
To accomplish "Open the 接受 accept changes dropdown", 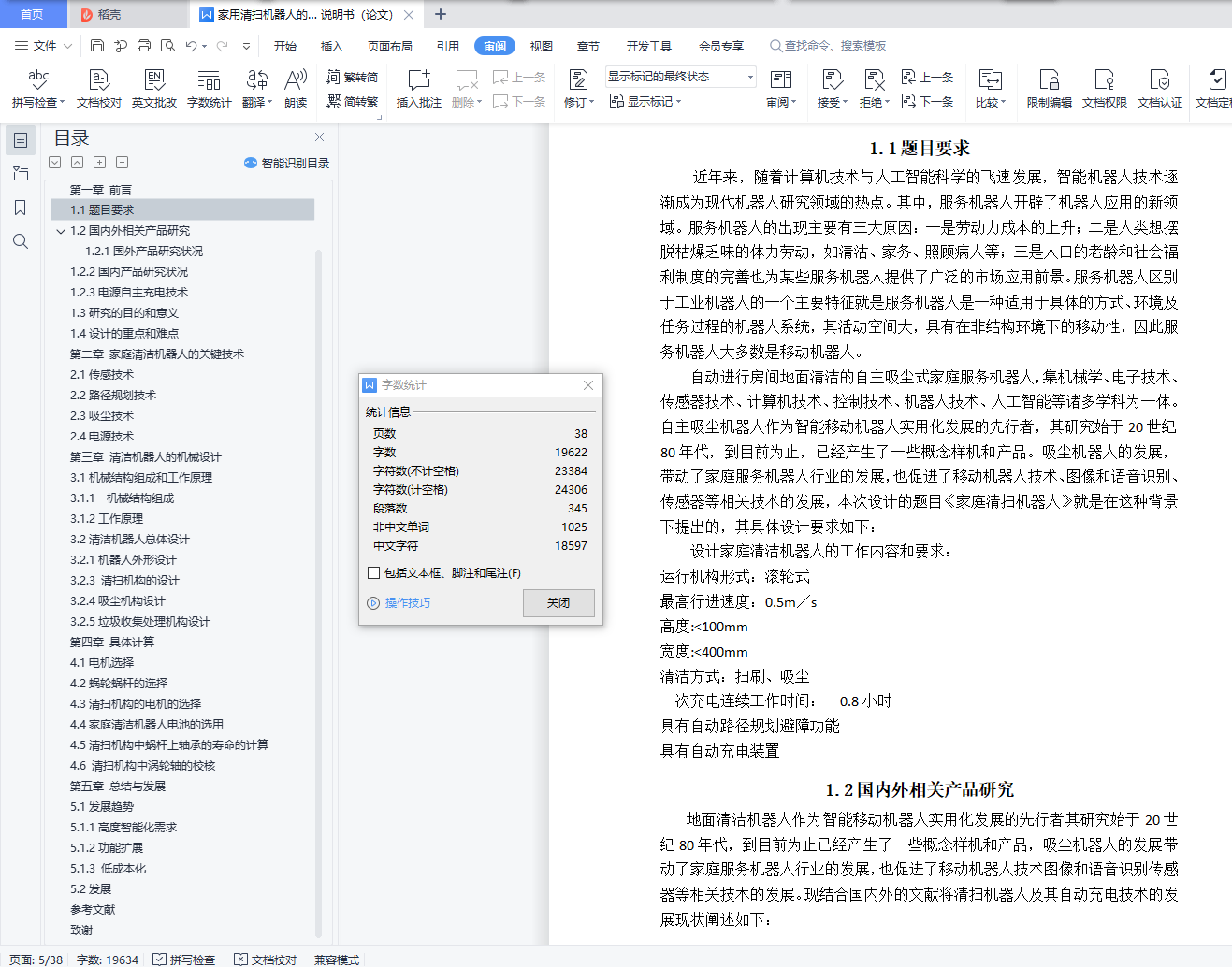I will coord(832,102).
